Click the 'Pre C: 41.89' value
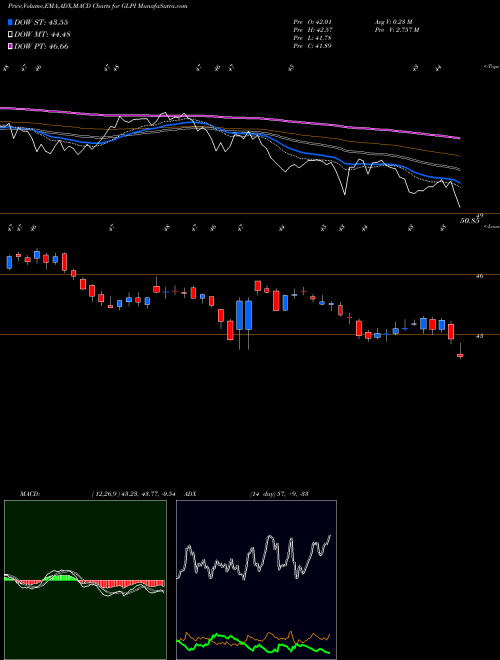 click(313, 46)
